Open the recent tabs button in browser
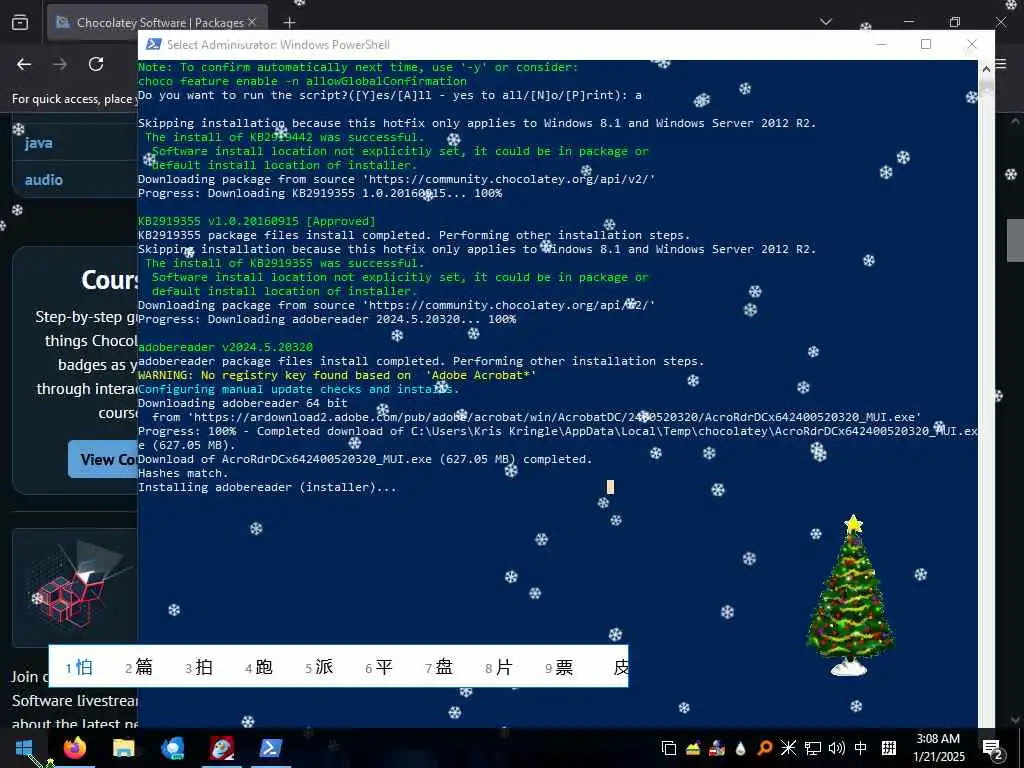 coord(20,23)
